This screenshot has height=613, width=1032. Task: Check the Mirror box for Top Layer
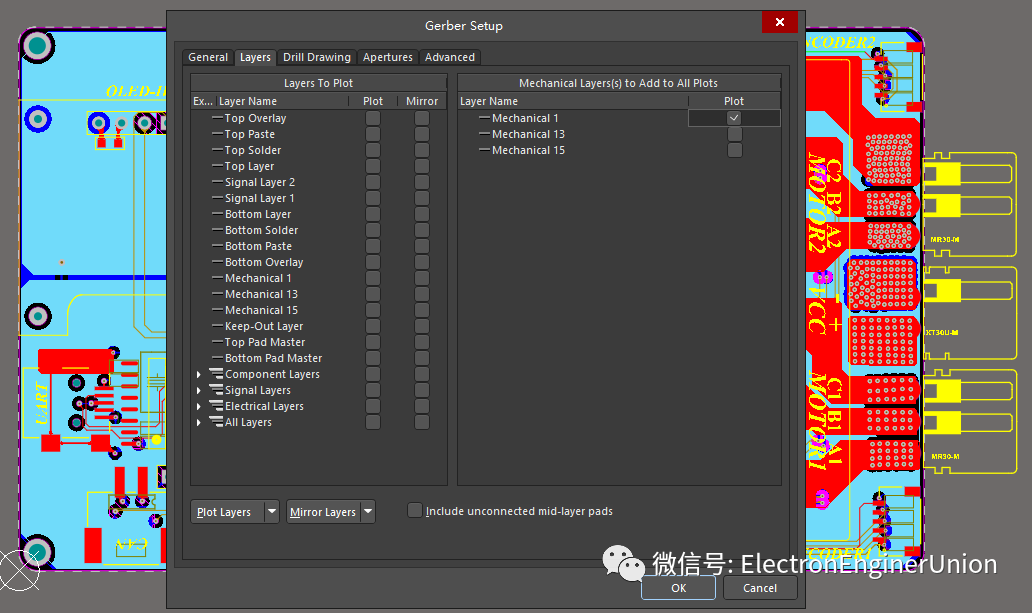pyautogui.click(x=422, y=166)
